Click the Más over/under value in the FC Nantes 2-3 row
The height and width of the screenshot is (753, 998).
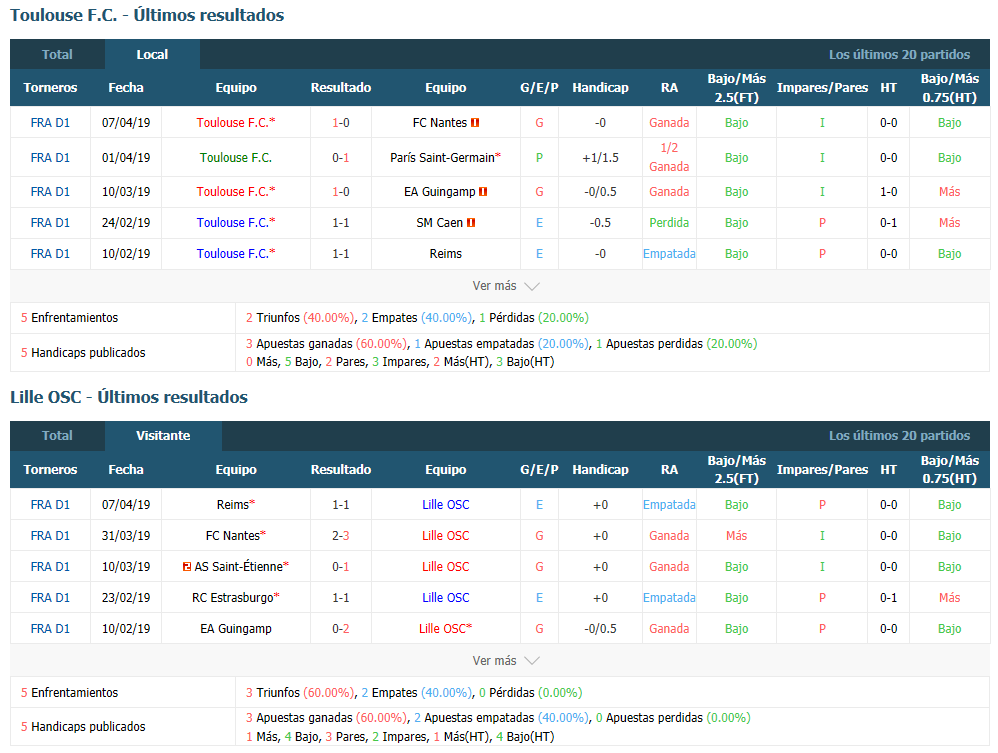pyautogui.click(x=736, y=536)
